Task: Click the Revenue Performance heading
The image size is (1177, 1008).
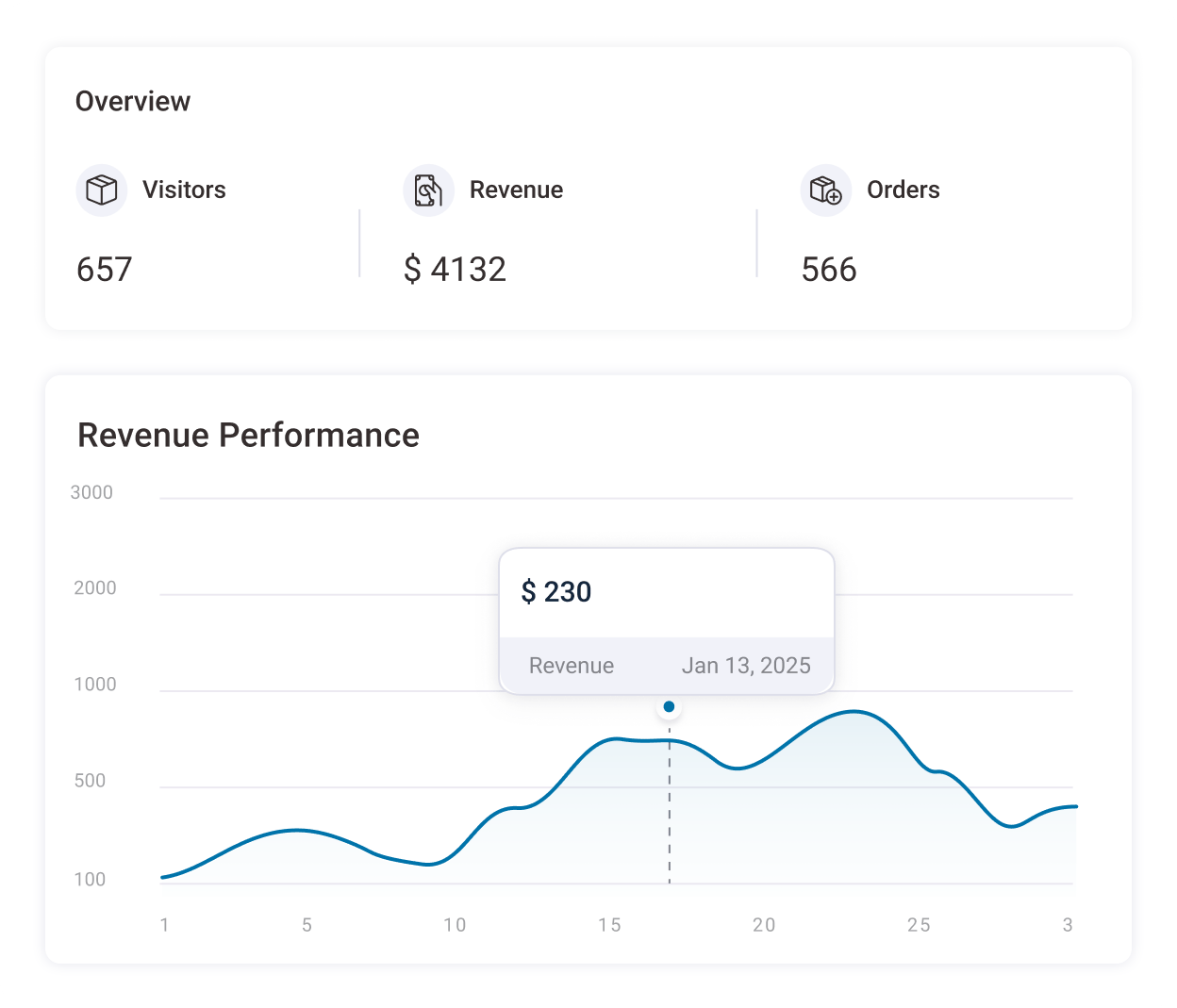Action: pos(248,436)
